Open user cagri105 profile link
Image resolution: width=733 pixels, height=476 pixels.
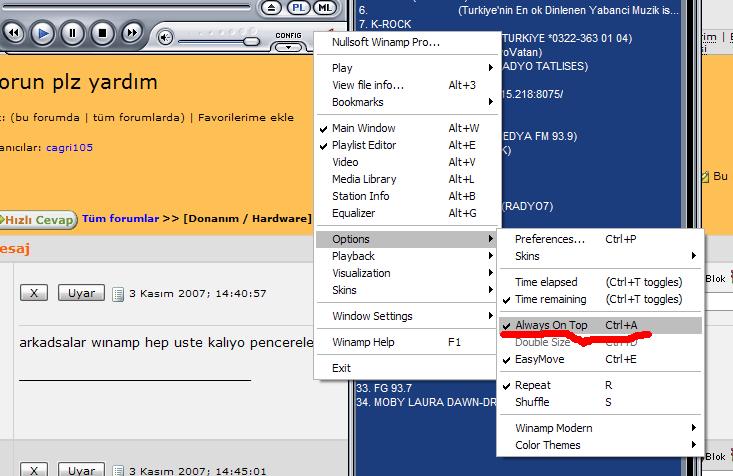(x=69, y=148)
